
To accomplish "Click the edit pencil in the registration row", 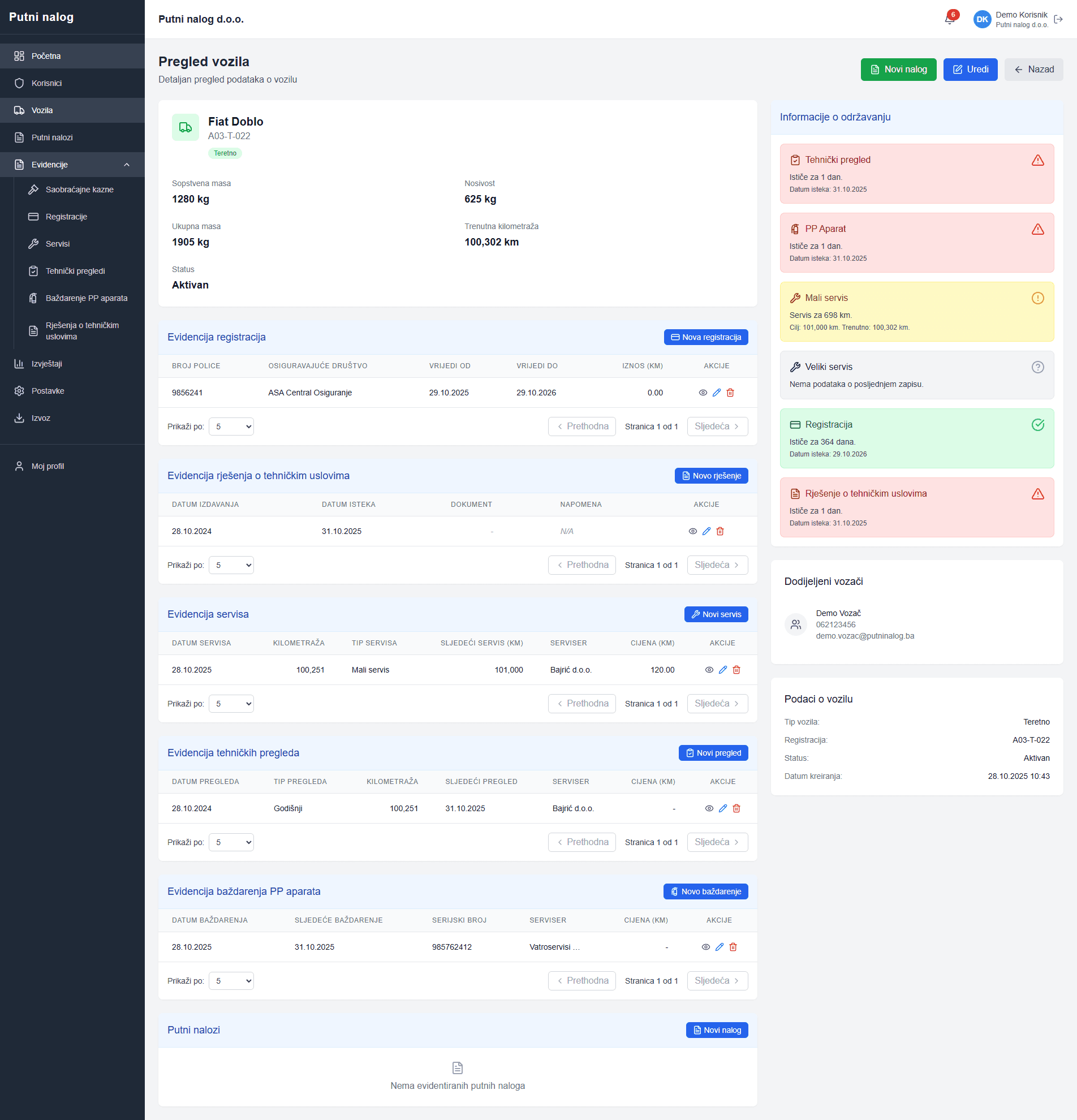I will 717,393.
